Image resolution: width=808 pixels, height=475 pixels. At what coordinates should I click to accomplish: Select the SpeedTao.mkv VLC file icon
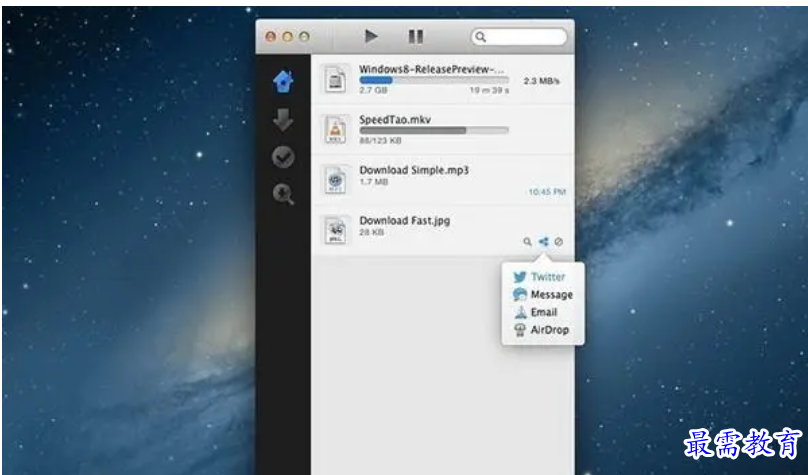335,129
